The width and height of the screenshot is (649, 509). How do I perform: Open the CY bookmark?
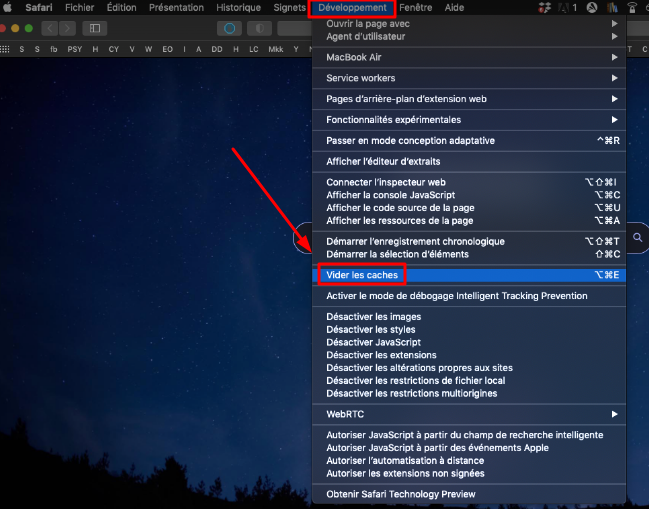point(113,49)
